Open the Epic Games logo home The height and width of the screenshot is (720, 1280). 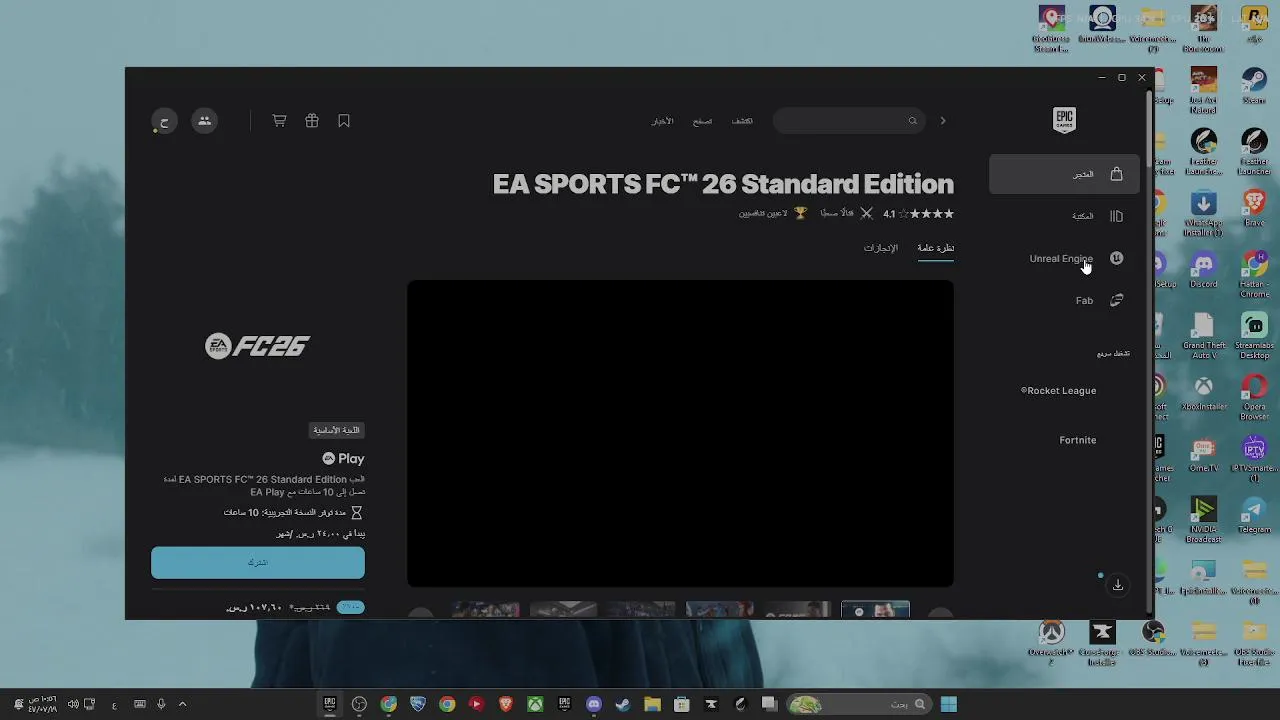point(1064,120)
